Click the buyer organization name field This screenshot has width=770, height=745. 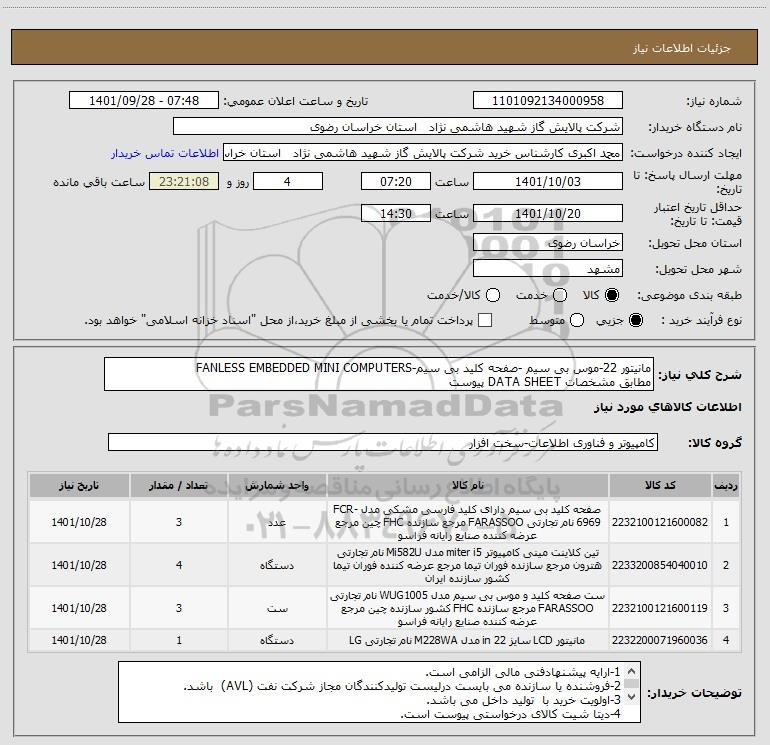[x=398, y=127]
